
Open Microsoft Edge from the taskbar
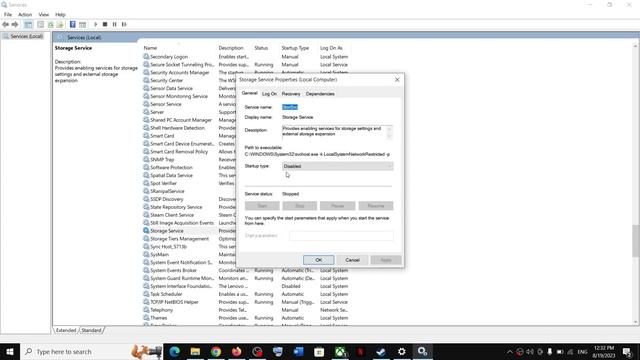175,351
